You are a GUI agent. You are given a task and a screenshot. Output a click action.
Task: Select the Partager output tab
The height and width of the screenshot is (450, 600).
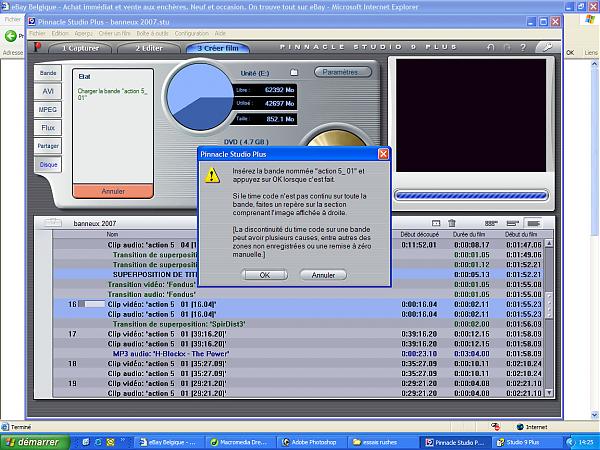[x=48, y=146]
